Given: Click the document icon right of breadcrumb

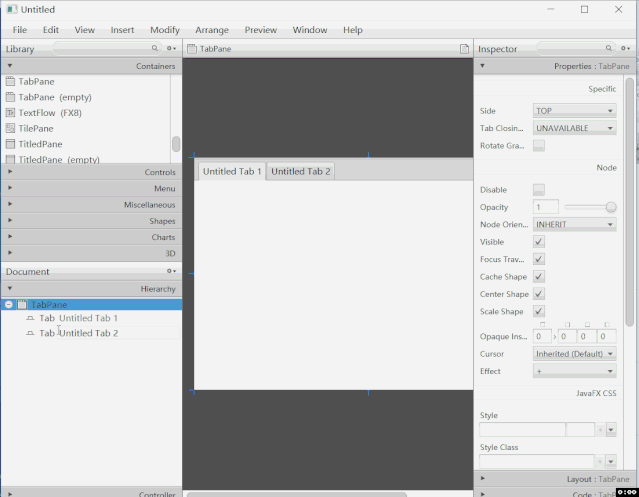Looking at the screenshot, I should [x=464, y=49].
